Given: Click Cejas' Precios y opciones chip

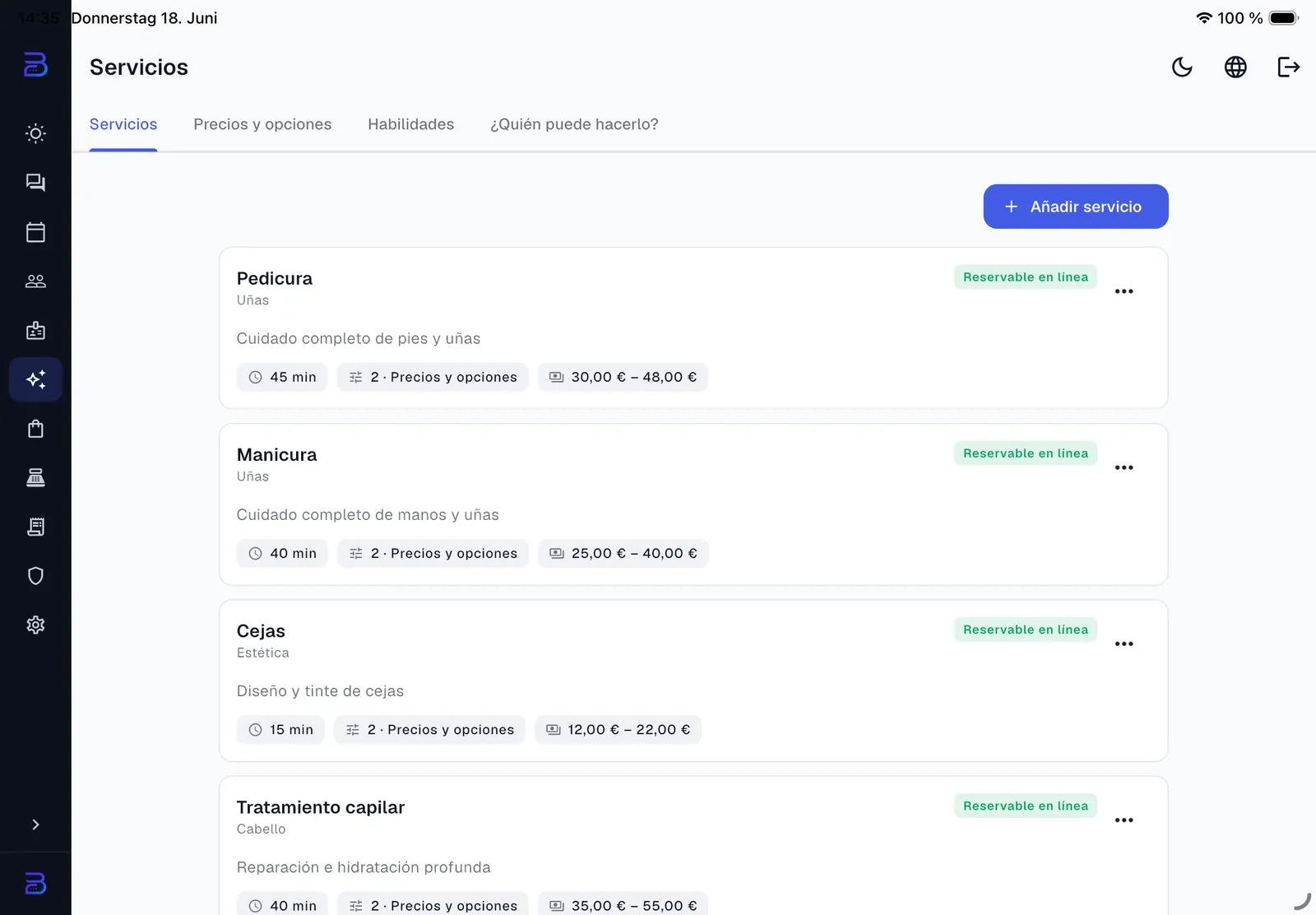Looking at the screenshot, I should [x=429, y=730].
